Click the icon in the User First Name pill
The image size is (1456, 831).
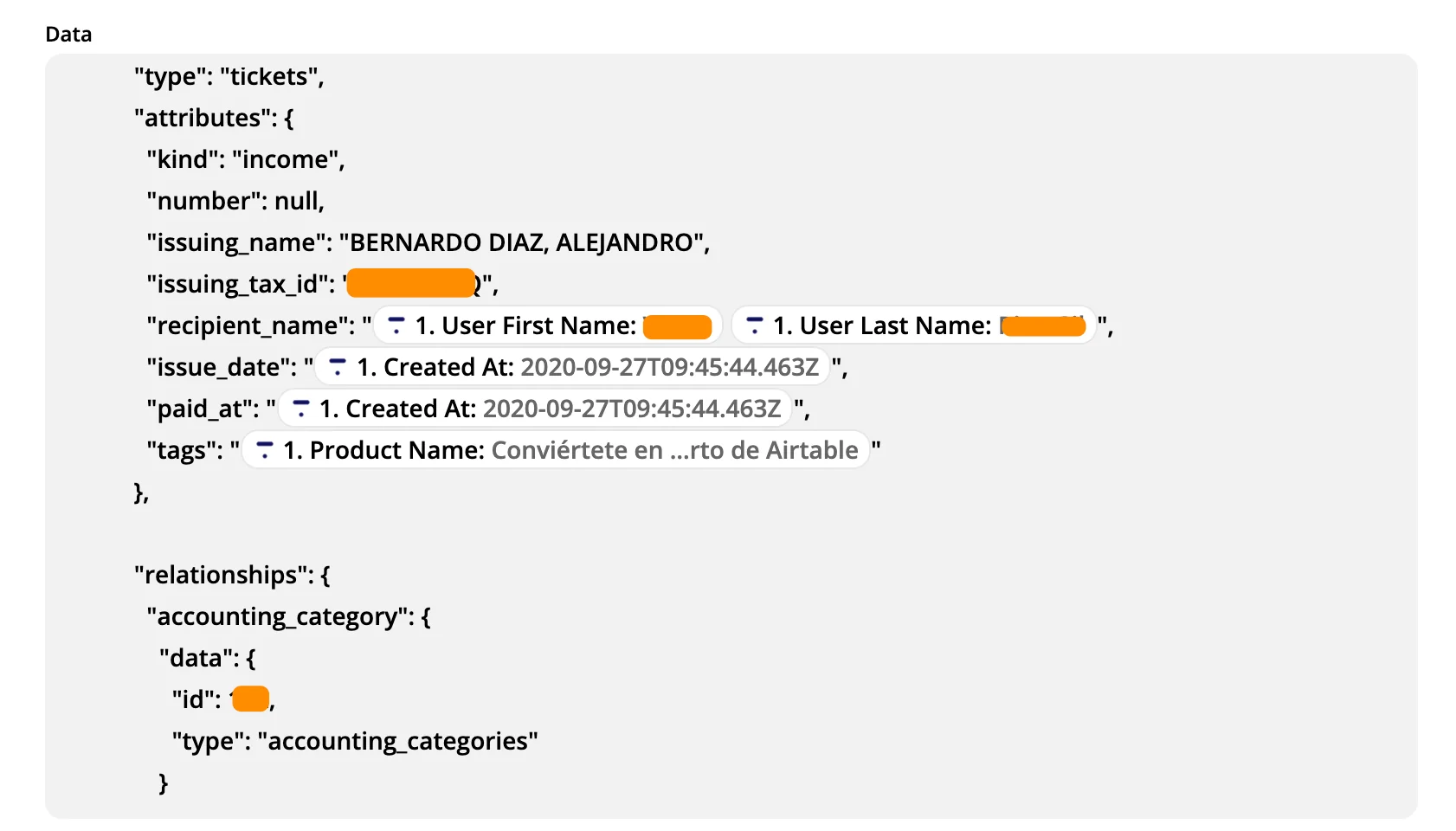point(396,325)
